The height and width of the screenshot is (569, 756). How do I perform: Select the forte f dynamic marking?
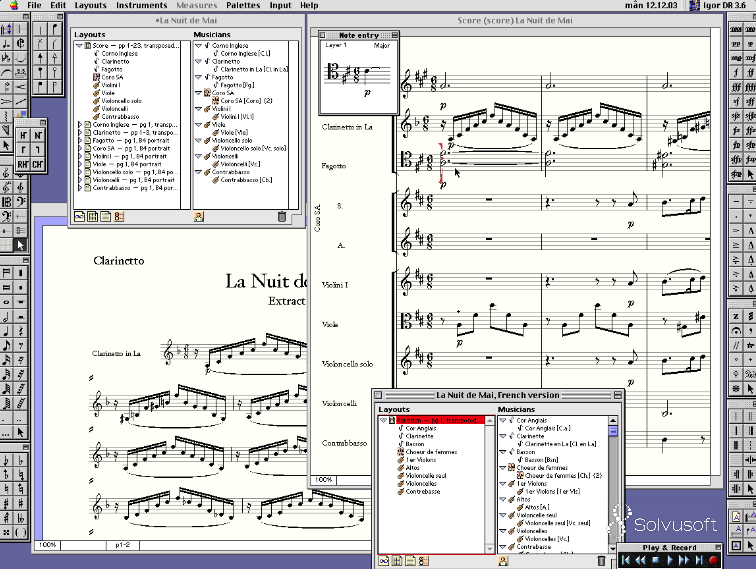click(x=736, y=73)
